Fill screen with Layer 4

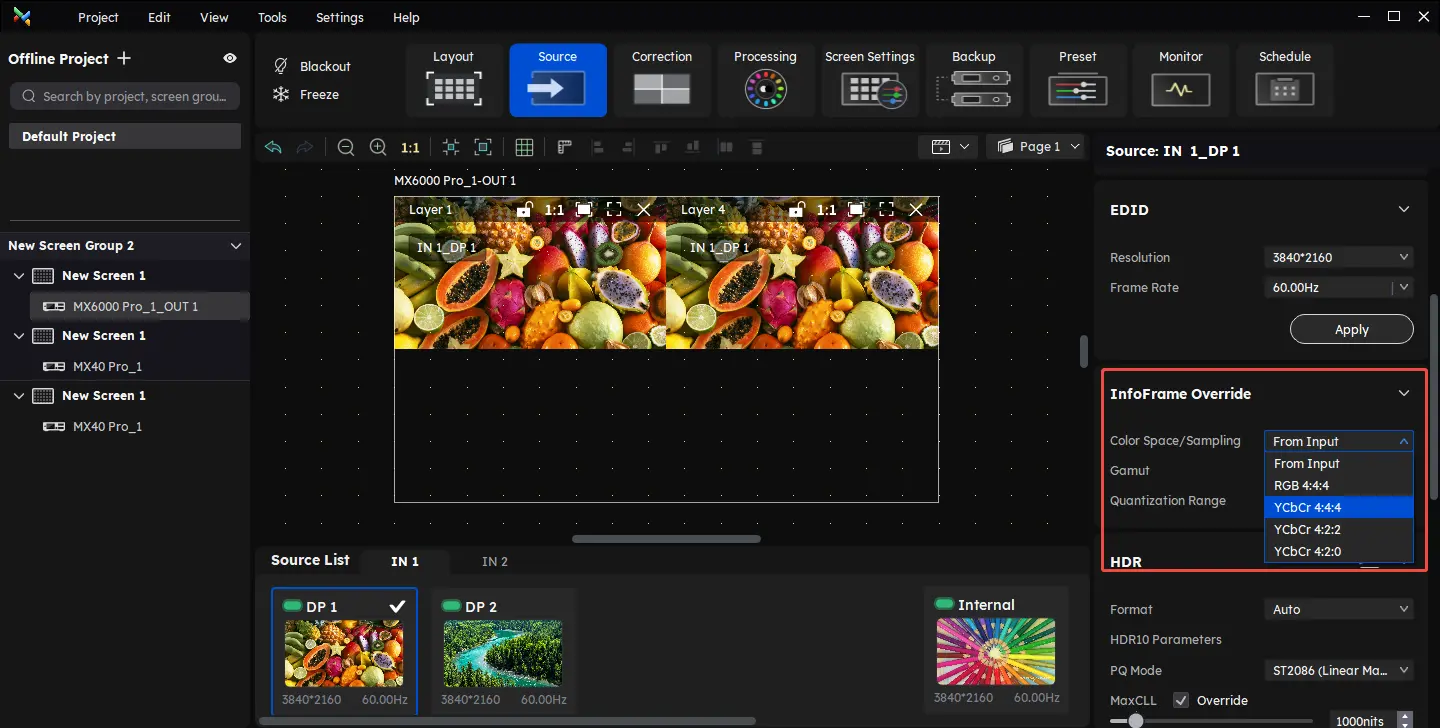[856, 209]
